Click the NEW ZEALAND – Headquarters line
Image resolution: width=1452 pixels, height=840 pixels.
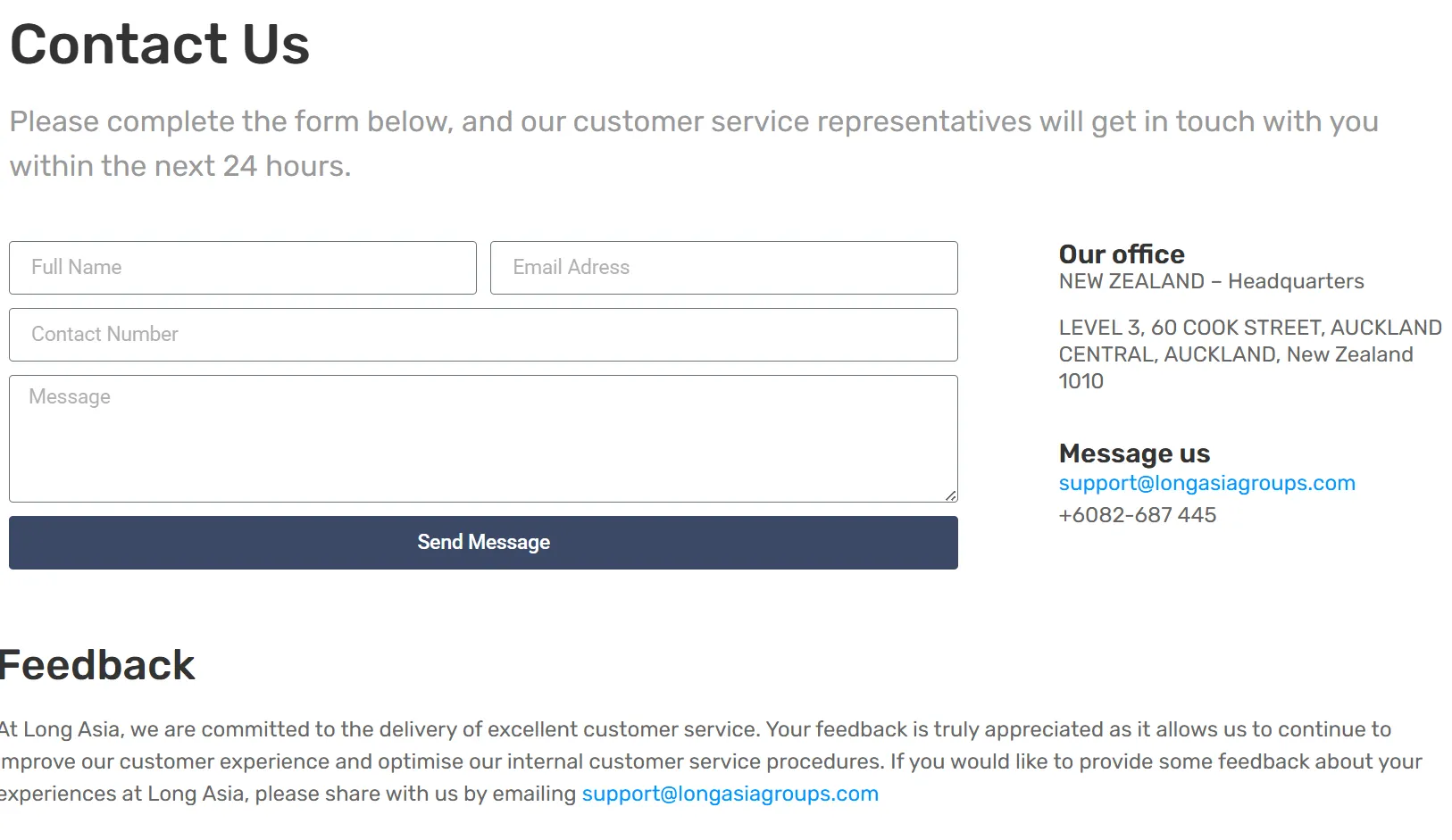1211,282
